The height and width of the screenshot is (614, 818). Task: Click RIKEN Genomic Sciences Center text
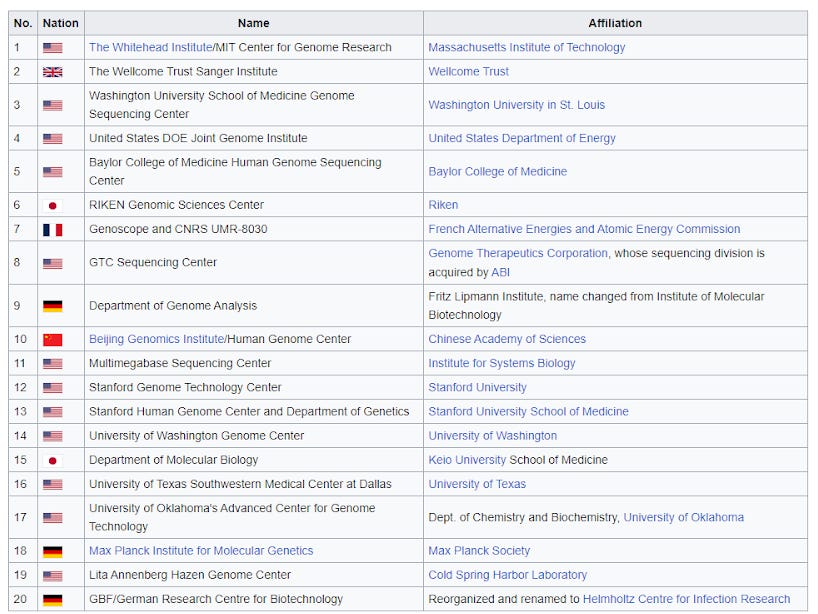click(176, 205)
